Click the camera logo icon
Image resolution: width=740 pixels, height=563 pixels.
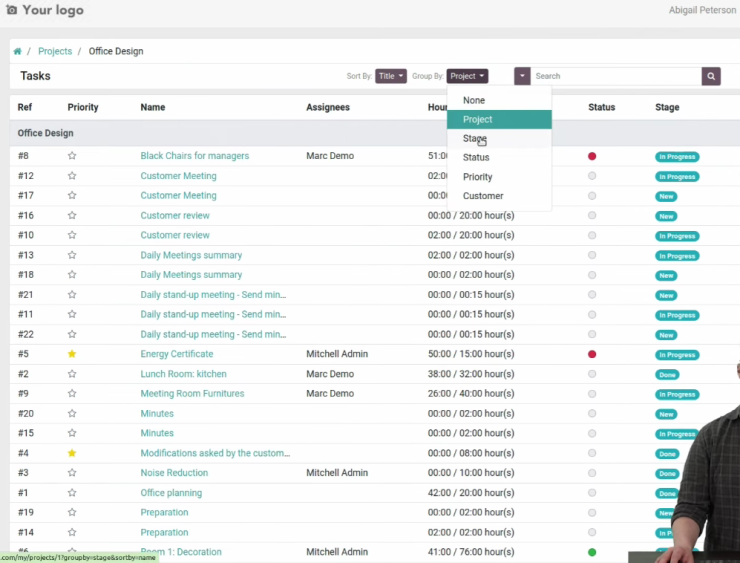click(x=11, y=10)
